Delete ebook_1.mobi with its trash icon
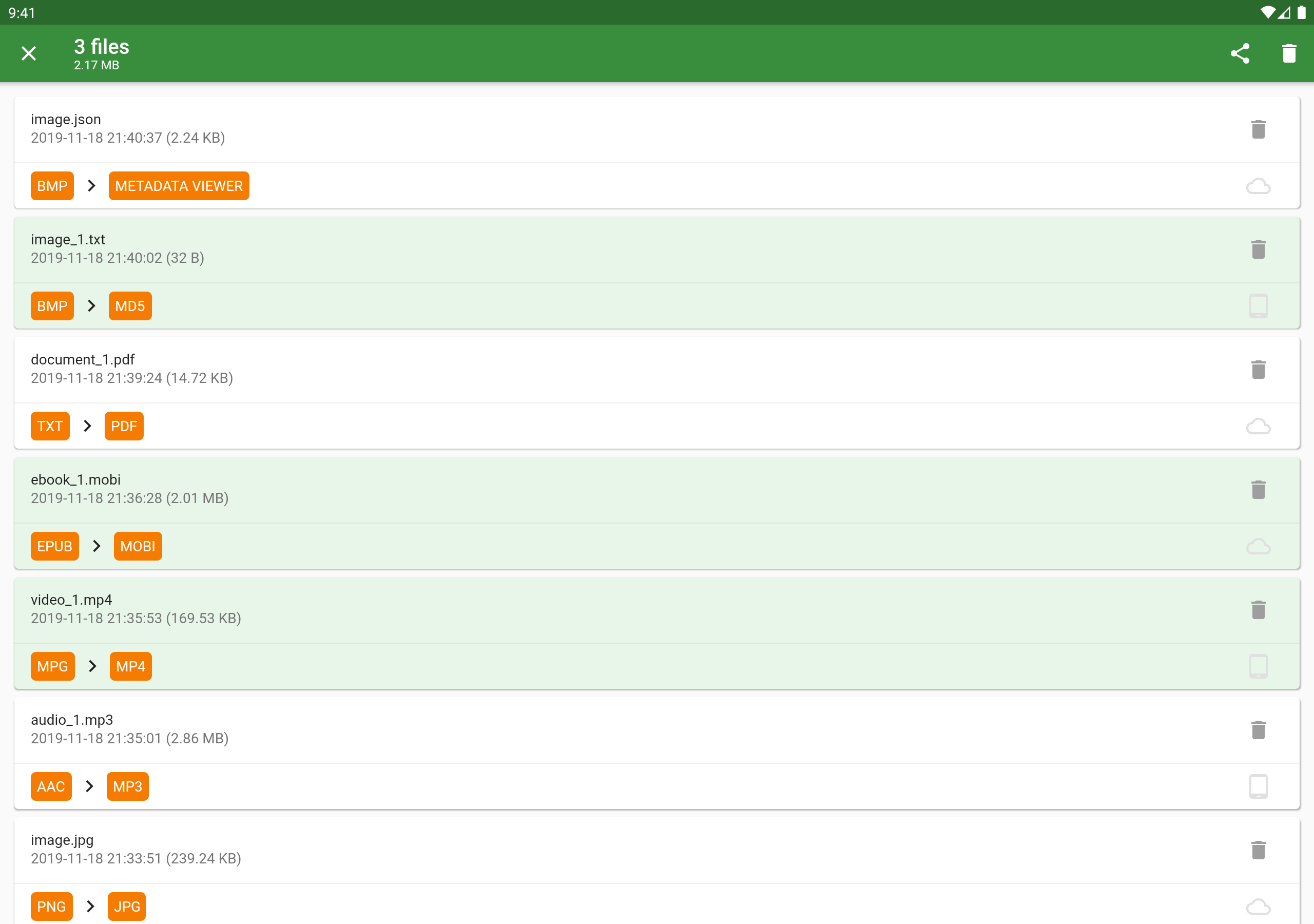Image resolution: width=1314 pixels, height=924 pixels. coord(1258,490)
